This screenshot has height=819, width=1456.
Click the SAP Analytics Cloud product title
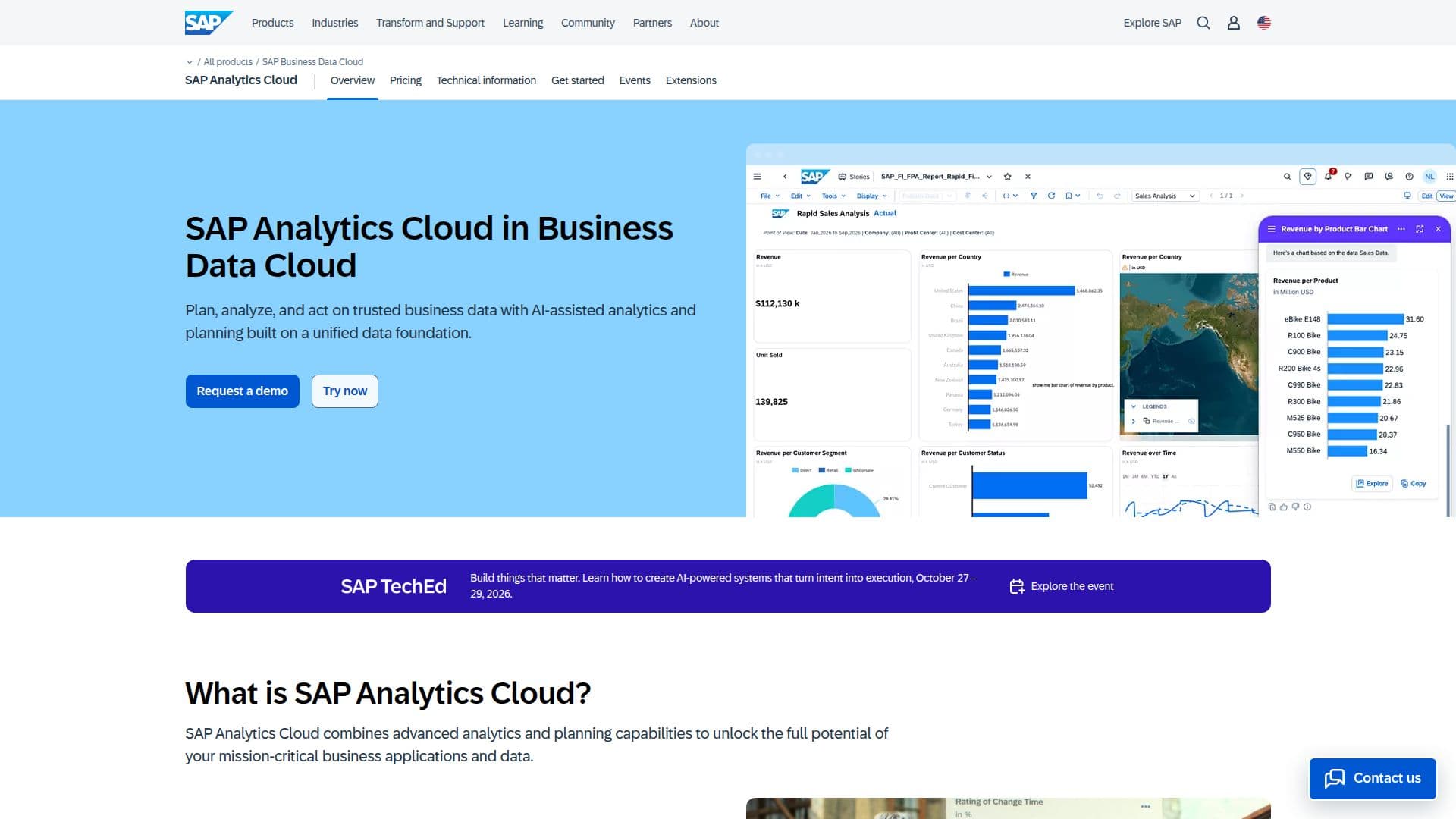tap(241, 80)
